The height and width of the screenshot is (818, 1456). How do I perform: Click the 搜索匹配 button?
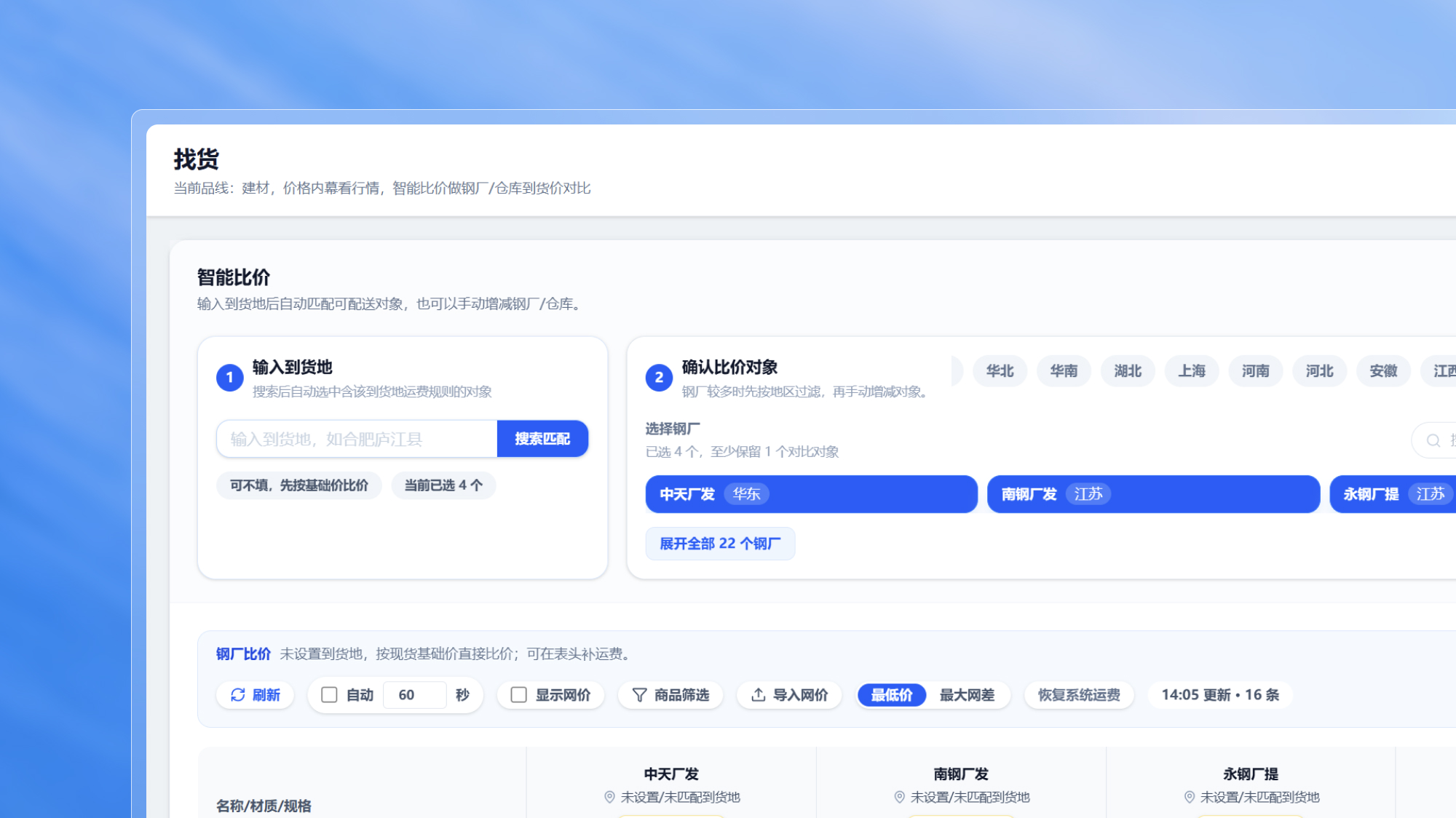pyautogui.click(x=542, y=439)
